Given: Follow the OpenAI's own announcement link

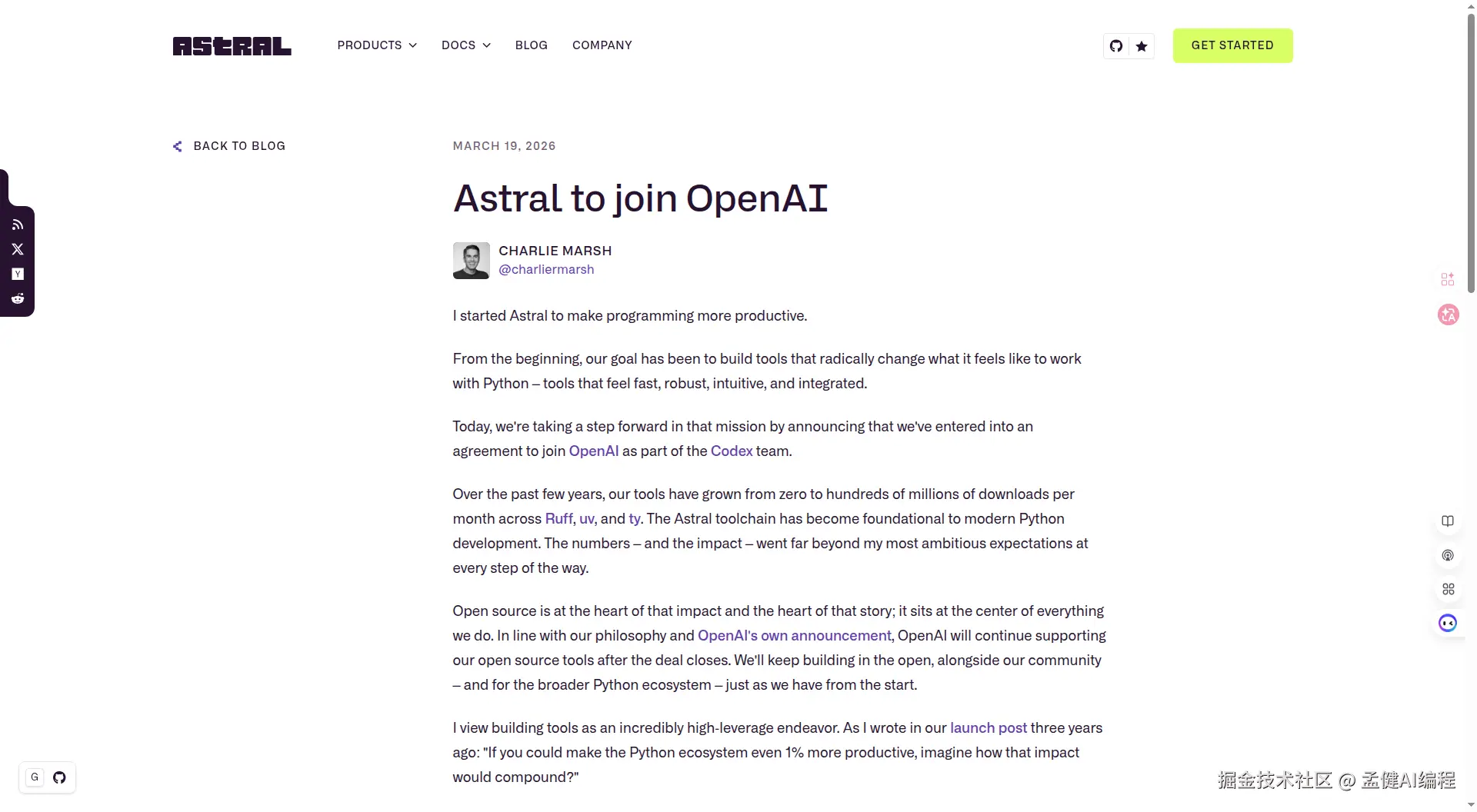Looking at the screenshot, I should [x=794, y=636].
